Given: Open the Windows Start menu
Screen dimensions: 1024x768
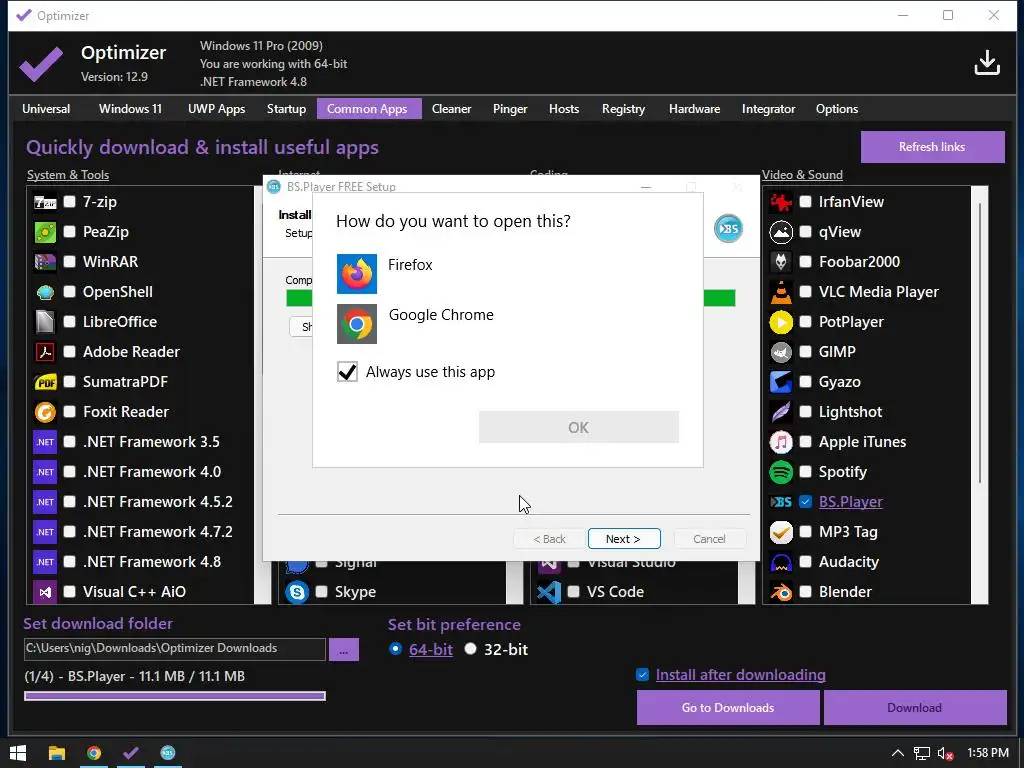Looking at the screenshot, I should tap(18, 753).
